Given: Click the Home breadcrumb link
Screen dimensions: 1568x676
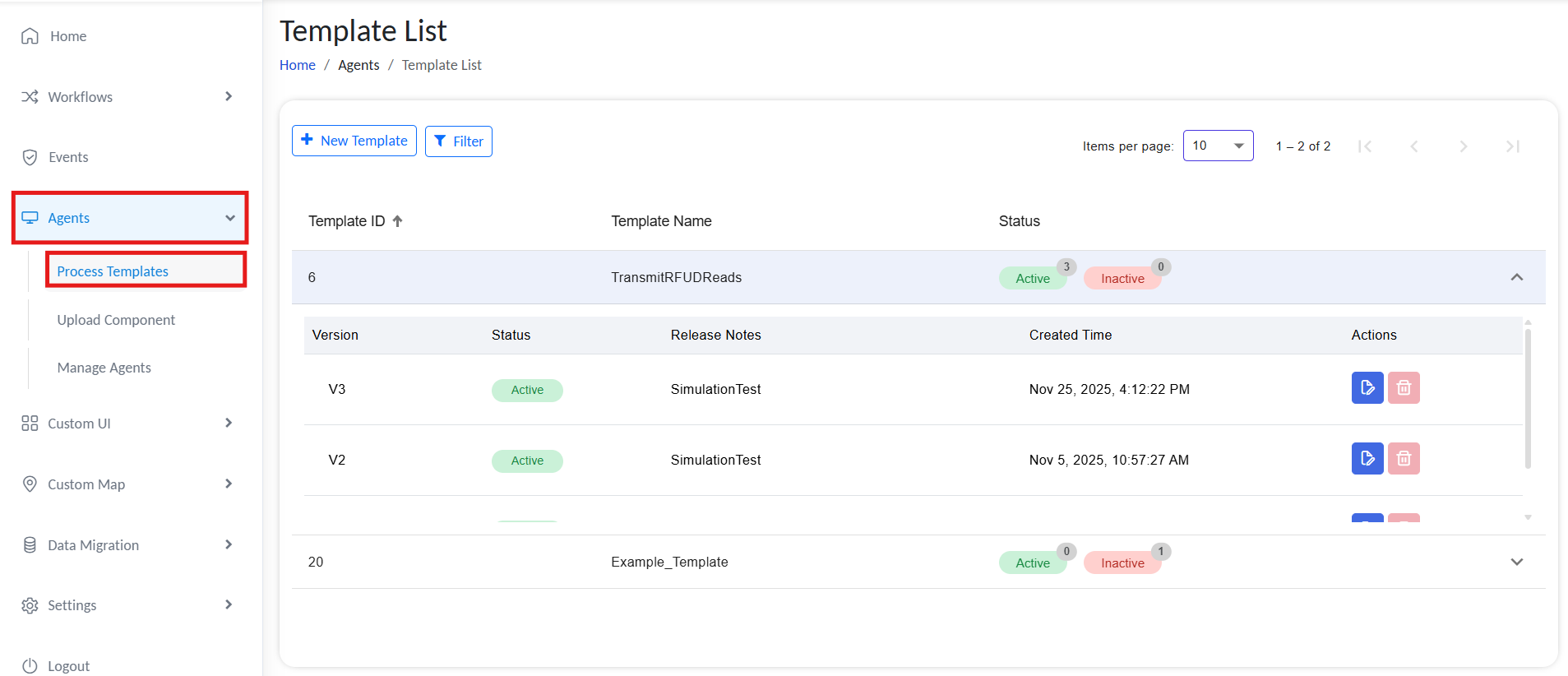Looking at the screenshot, I should pos(297,65).
